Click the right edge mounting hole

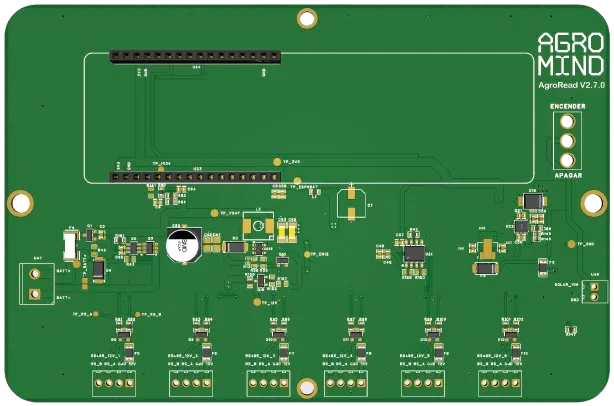(594, 202)
